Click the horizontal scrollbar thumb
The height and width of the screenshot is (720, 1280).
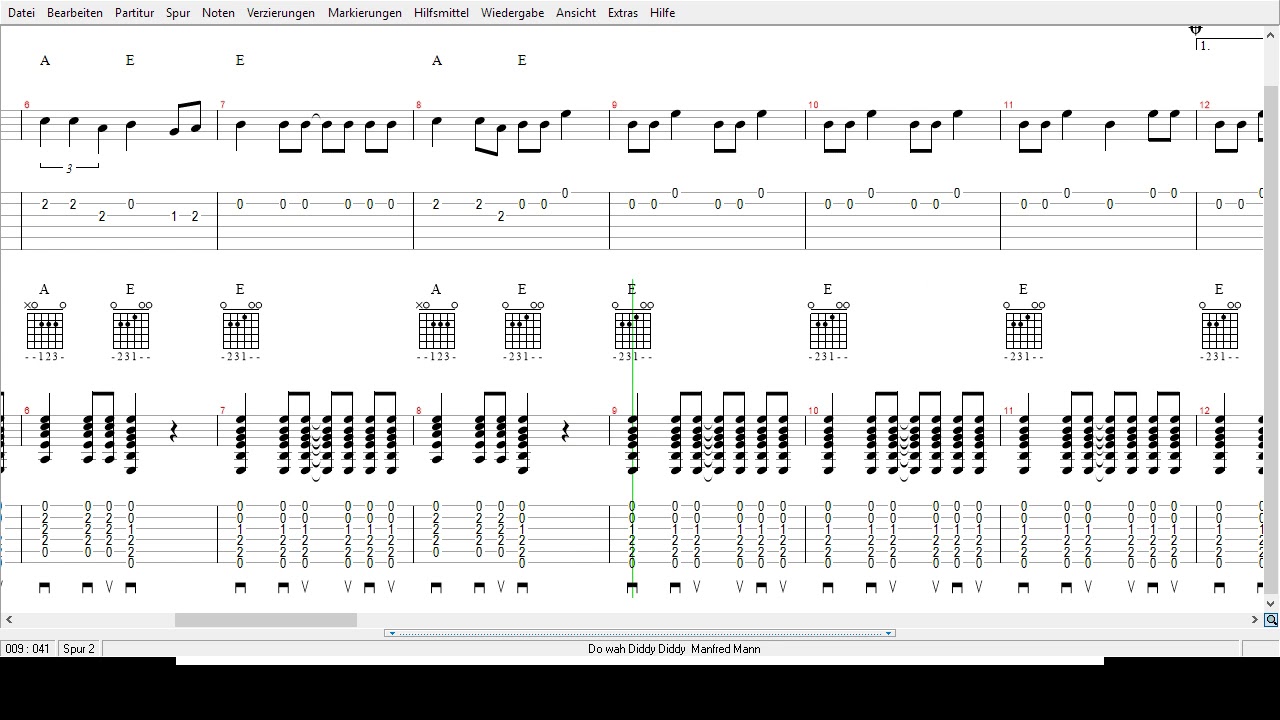[266, 620]
